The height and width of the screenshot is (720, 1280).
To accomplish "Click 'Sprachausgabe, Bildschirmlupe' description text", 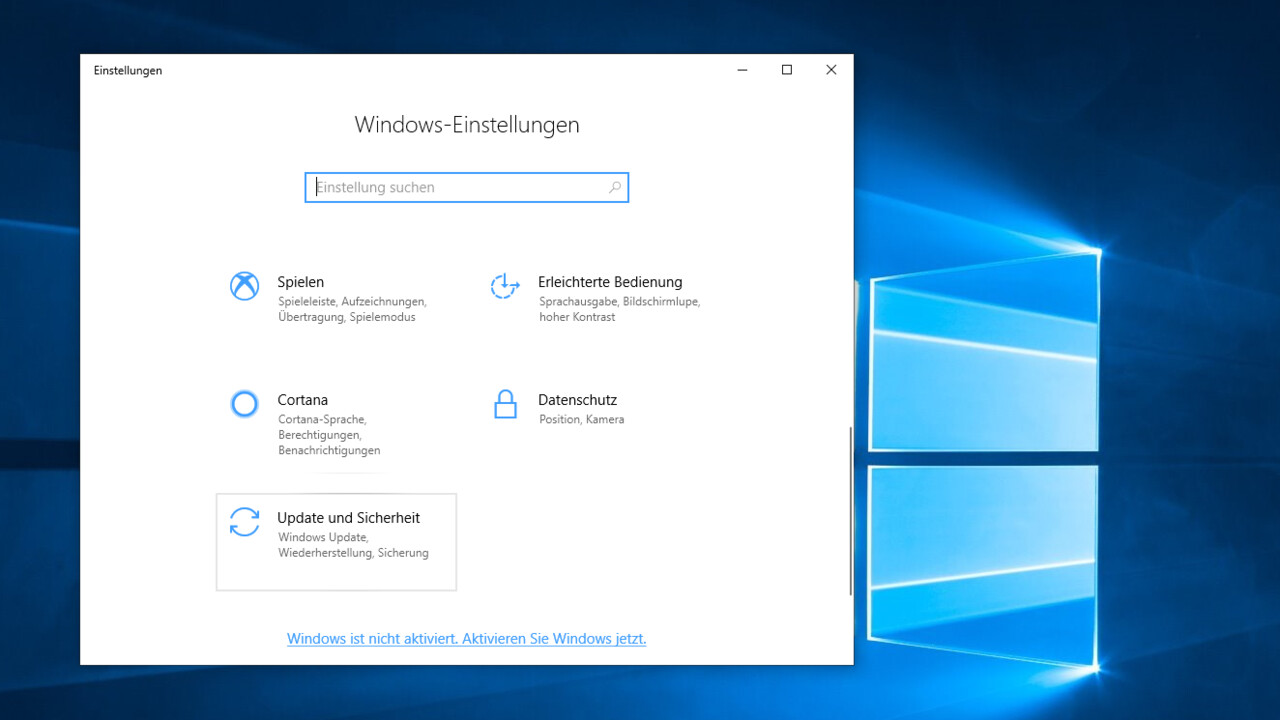I will (620, 301).
